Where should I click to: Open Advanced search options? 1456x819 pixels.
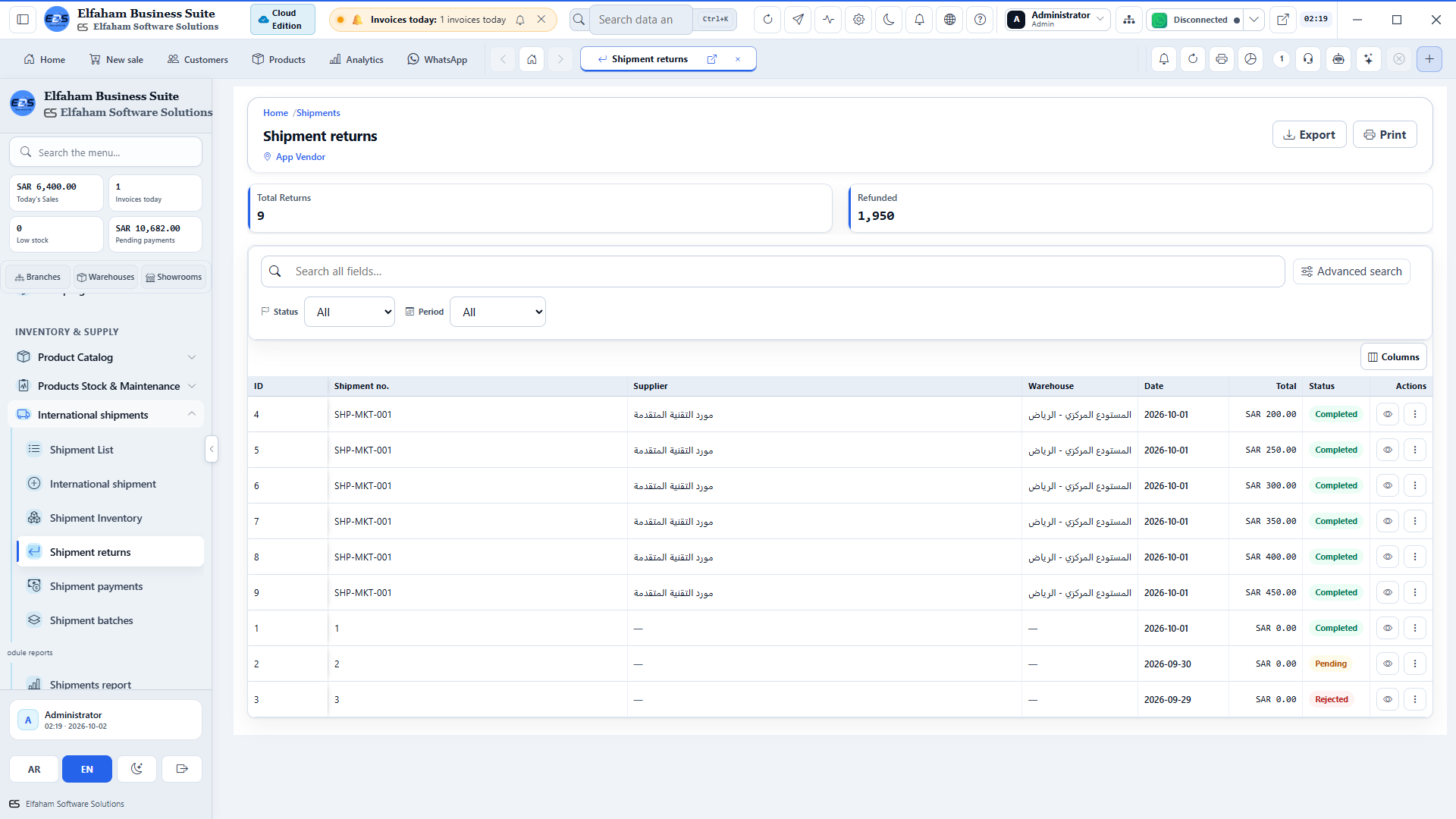[x=1351, y=271]
